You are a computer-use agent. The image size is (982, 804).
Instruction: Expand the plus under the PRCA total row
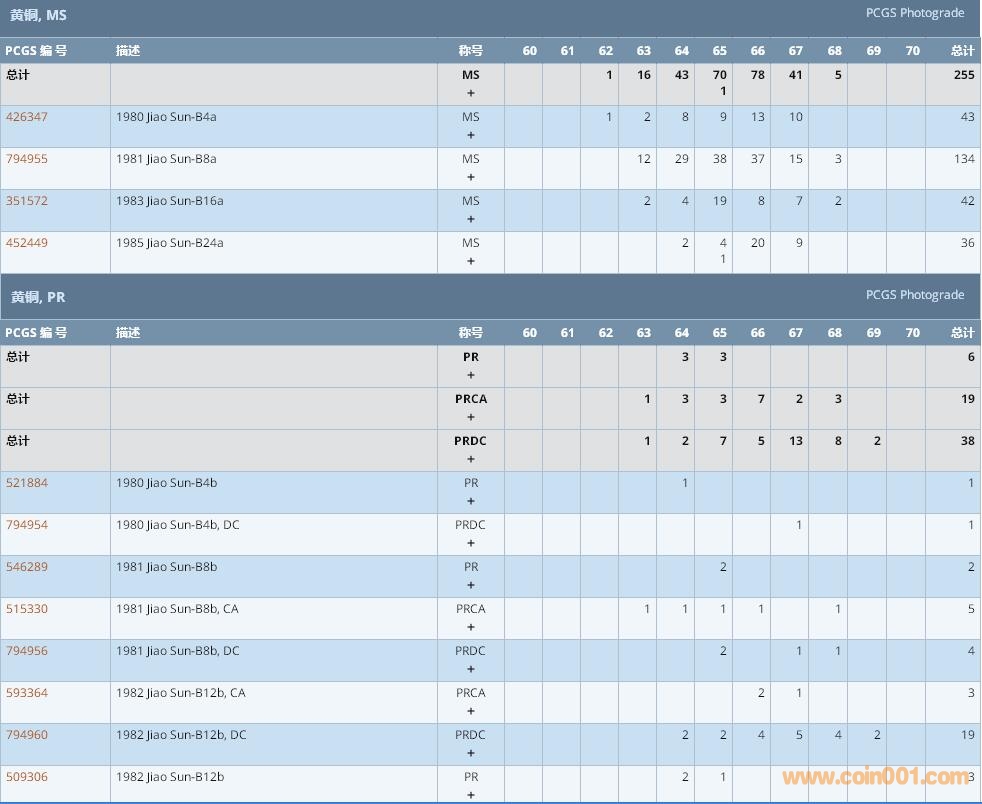(x=471, y=417)
